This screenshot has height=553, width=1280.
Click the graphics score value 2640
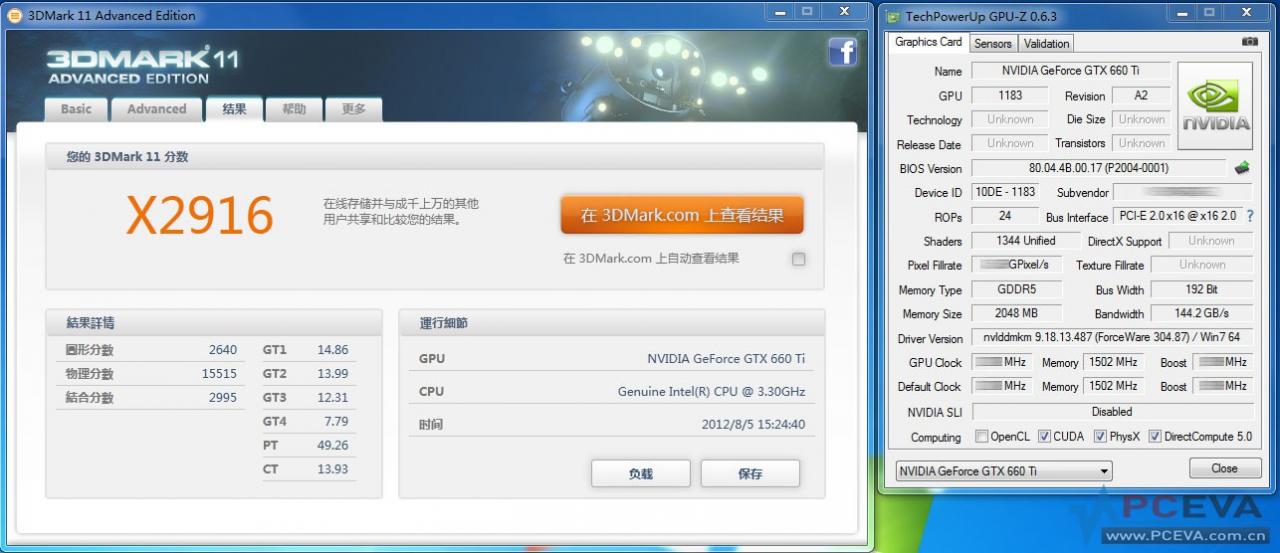click(223, 350)
